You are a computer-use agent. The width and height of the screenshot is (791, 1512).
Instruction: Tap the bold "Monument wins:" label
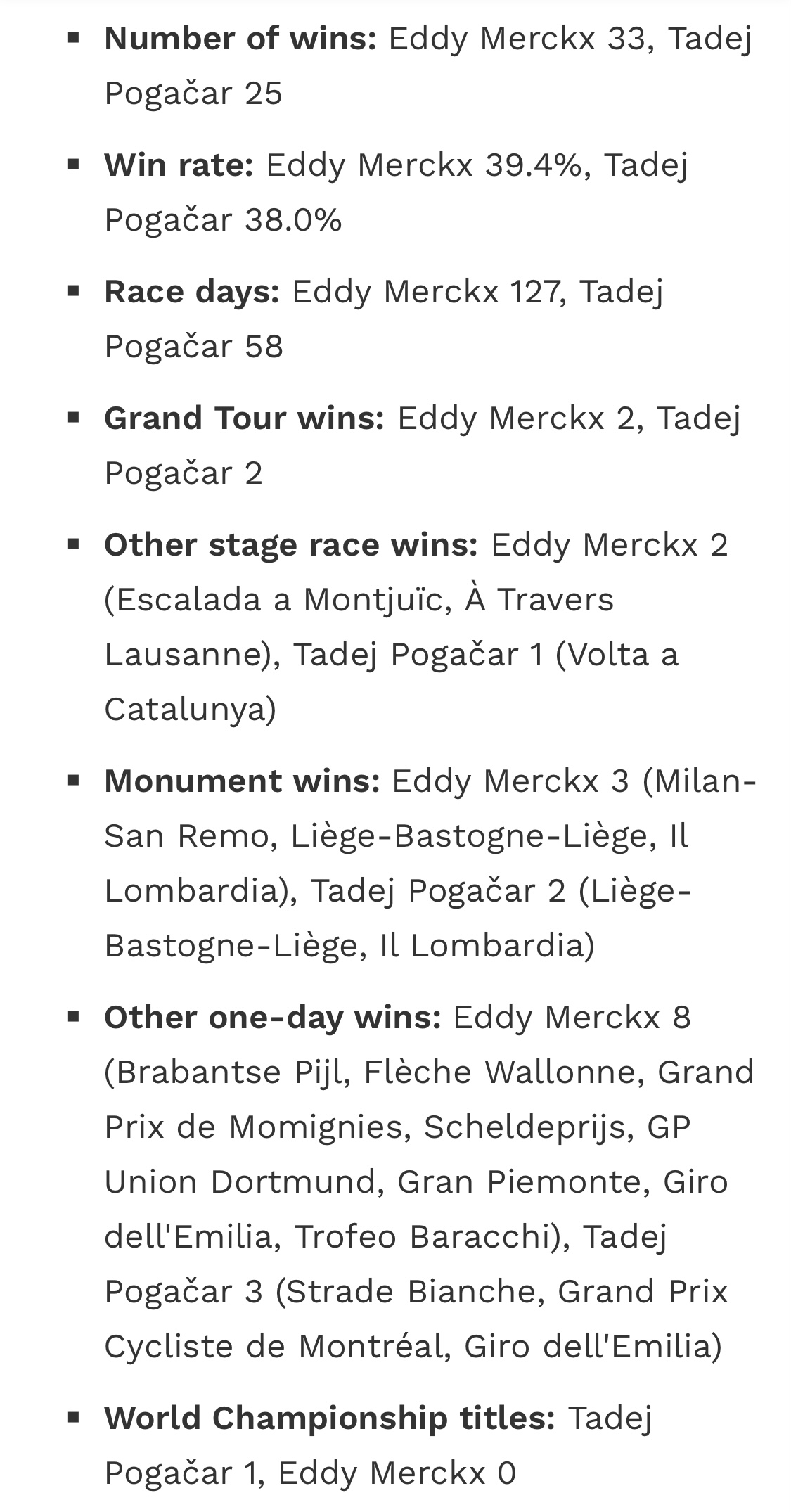point(243,781)
